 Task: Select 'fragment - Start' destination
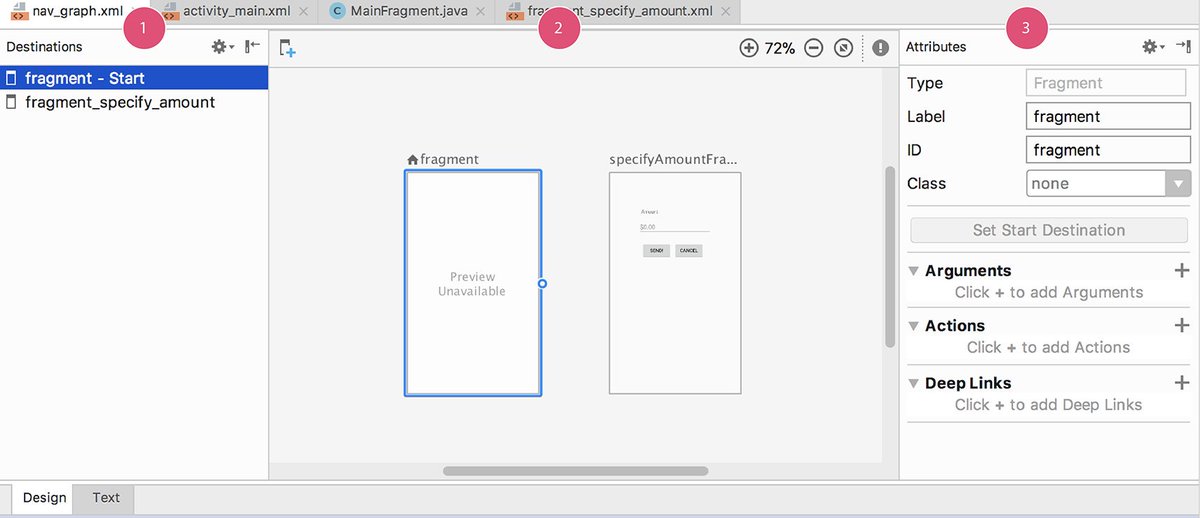pyautogui.click(x=134, y=78)
